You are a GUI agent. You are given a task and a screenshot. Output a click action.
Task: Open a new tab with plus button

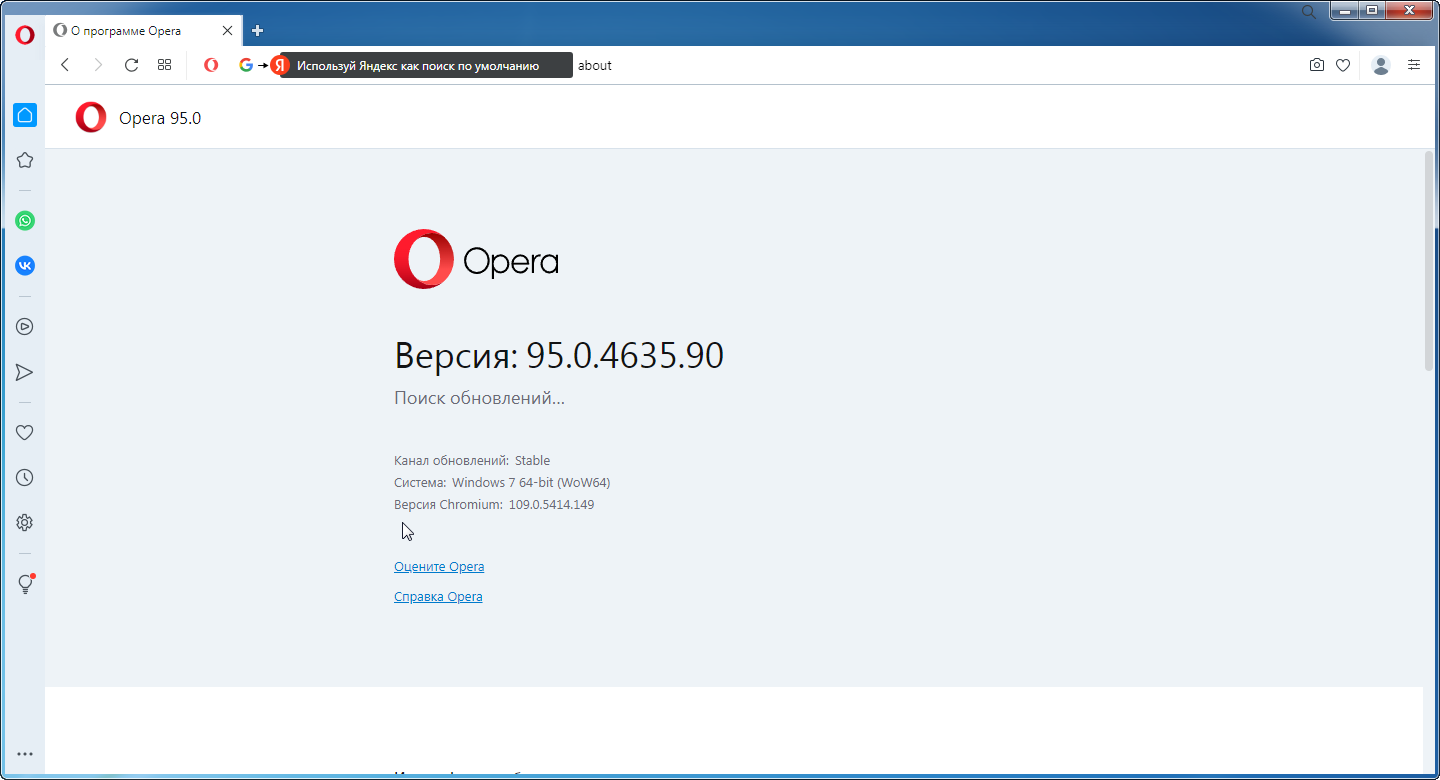pos(257,31)
